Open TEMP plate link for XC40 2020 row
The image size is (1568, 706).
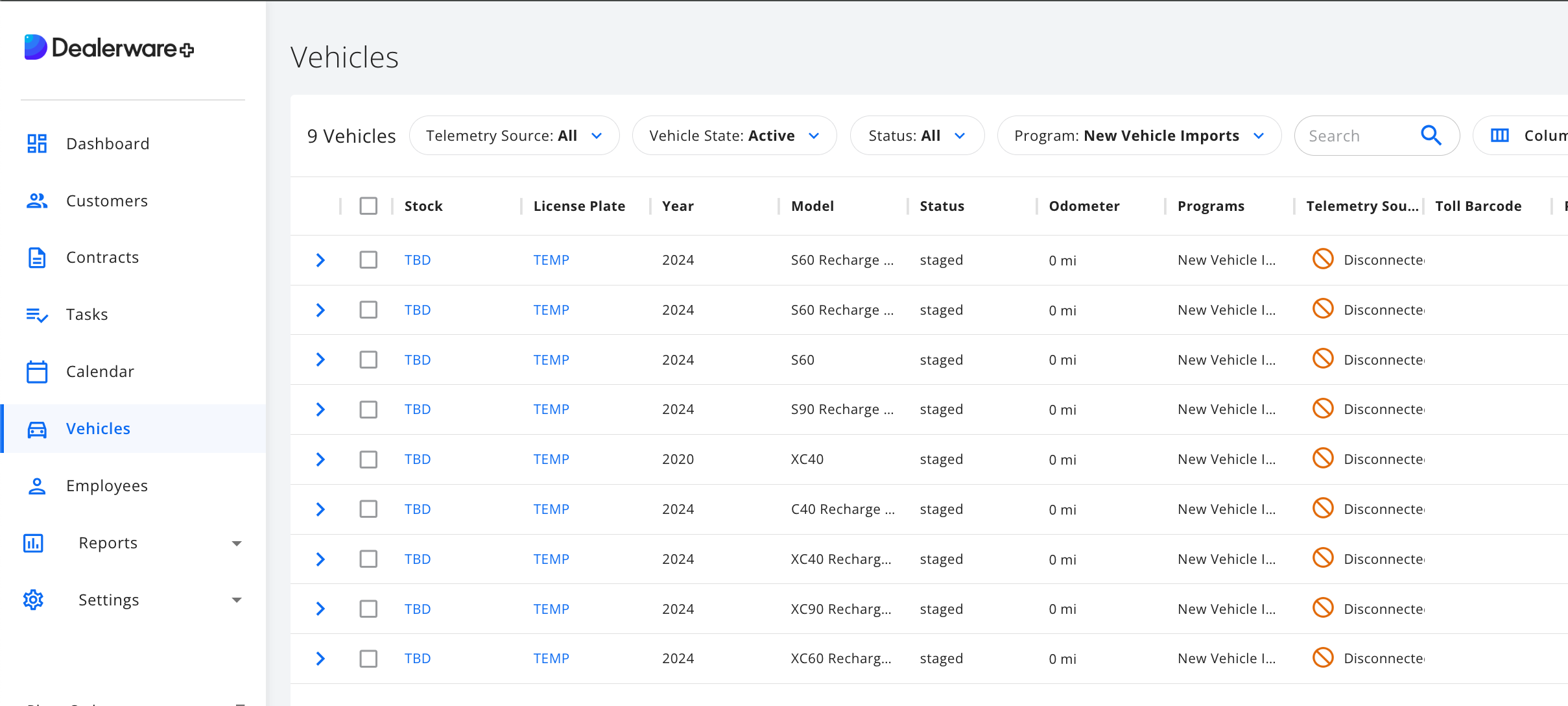(x=551, y=459)
